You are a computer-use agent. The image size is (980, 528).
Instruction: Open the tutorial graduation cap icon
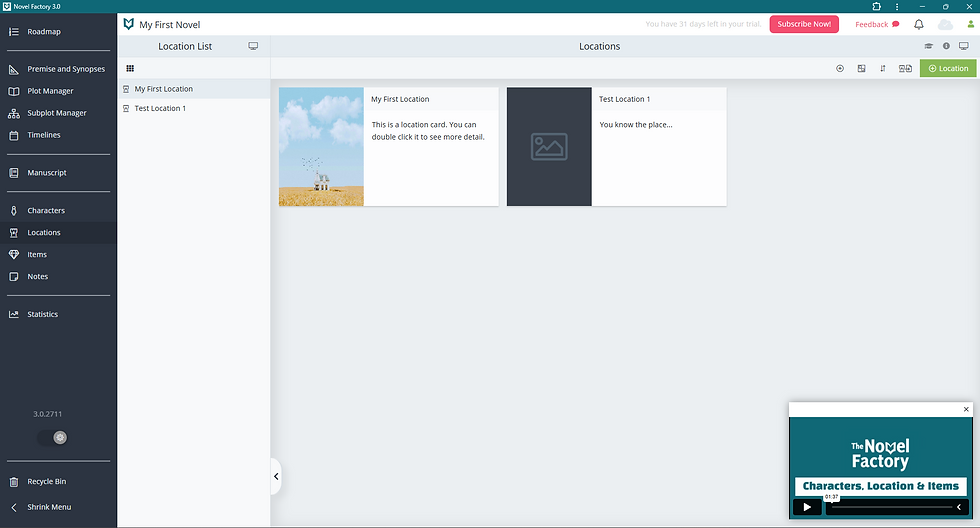(x=929, y=46)
